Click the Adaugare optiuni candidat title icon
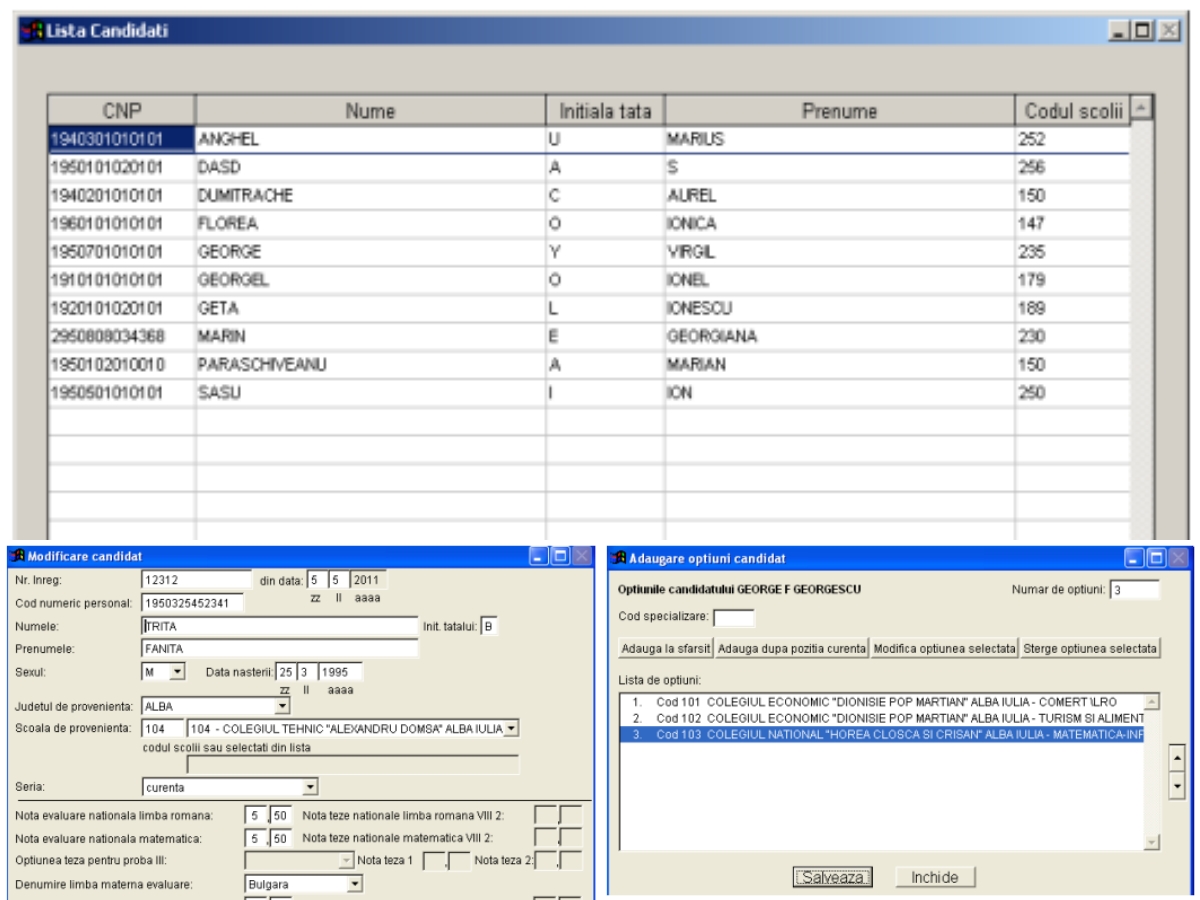The width and height of the screenshot is (1200, 900). [x=618, y=557]
